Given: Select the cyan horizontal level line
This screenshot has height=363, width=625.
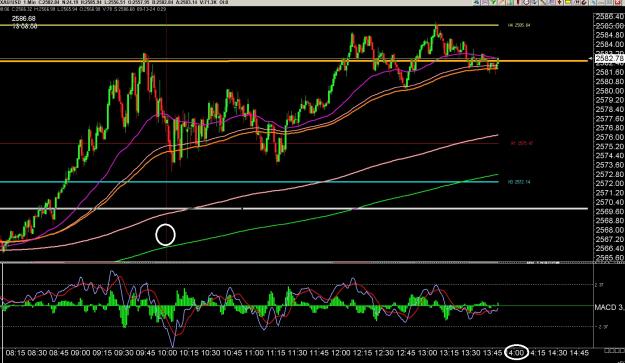Looking at the screenshot, I should tap(249, 182).
